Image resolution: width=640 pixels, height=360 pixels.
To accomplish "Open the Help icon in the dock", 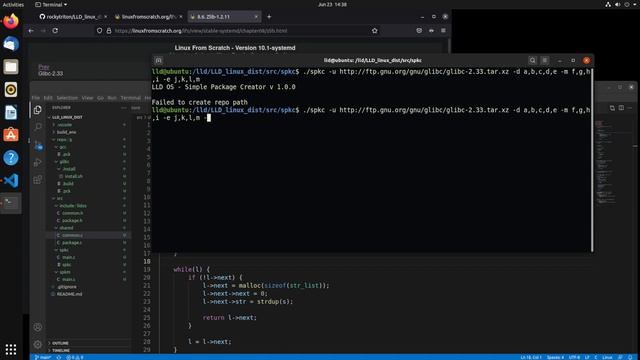I will 11,158.
